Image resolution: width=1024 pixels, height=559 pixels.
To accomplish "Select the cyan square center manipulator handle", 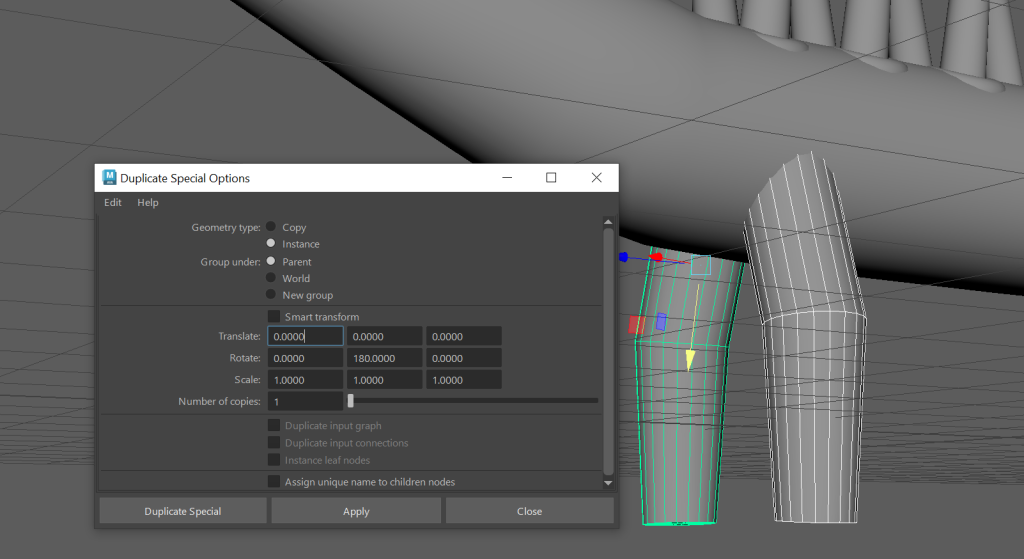I will pyautogui.click(x=700, y=265).
